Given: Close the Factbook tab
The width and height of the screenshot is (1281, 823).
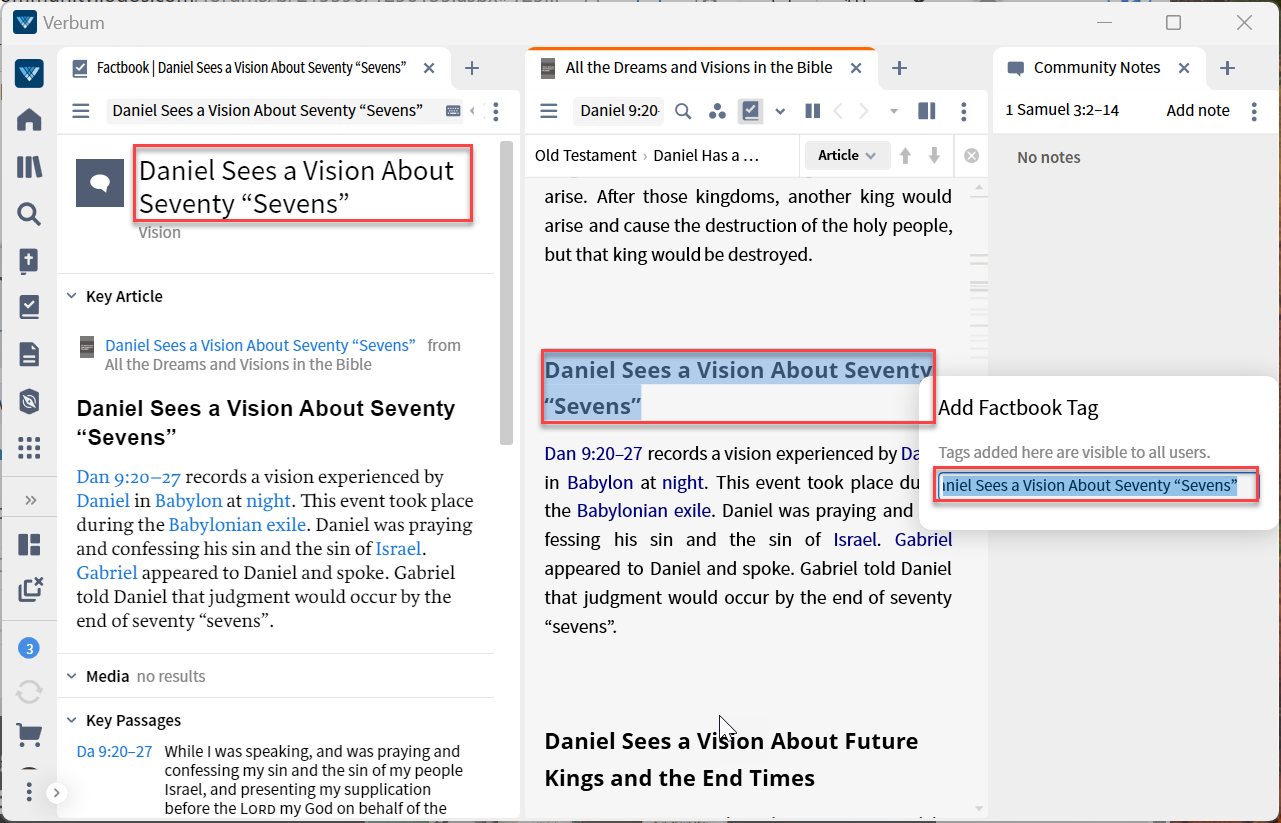Looking at the screenshot, I should (x=429, y=68).
